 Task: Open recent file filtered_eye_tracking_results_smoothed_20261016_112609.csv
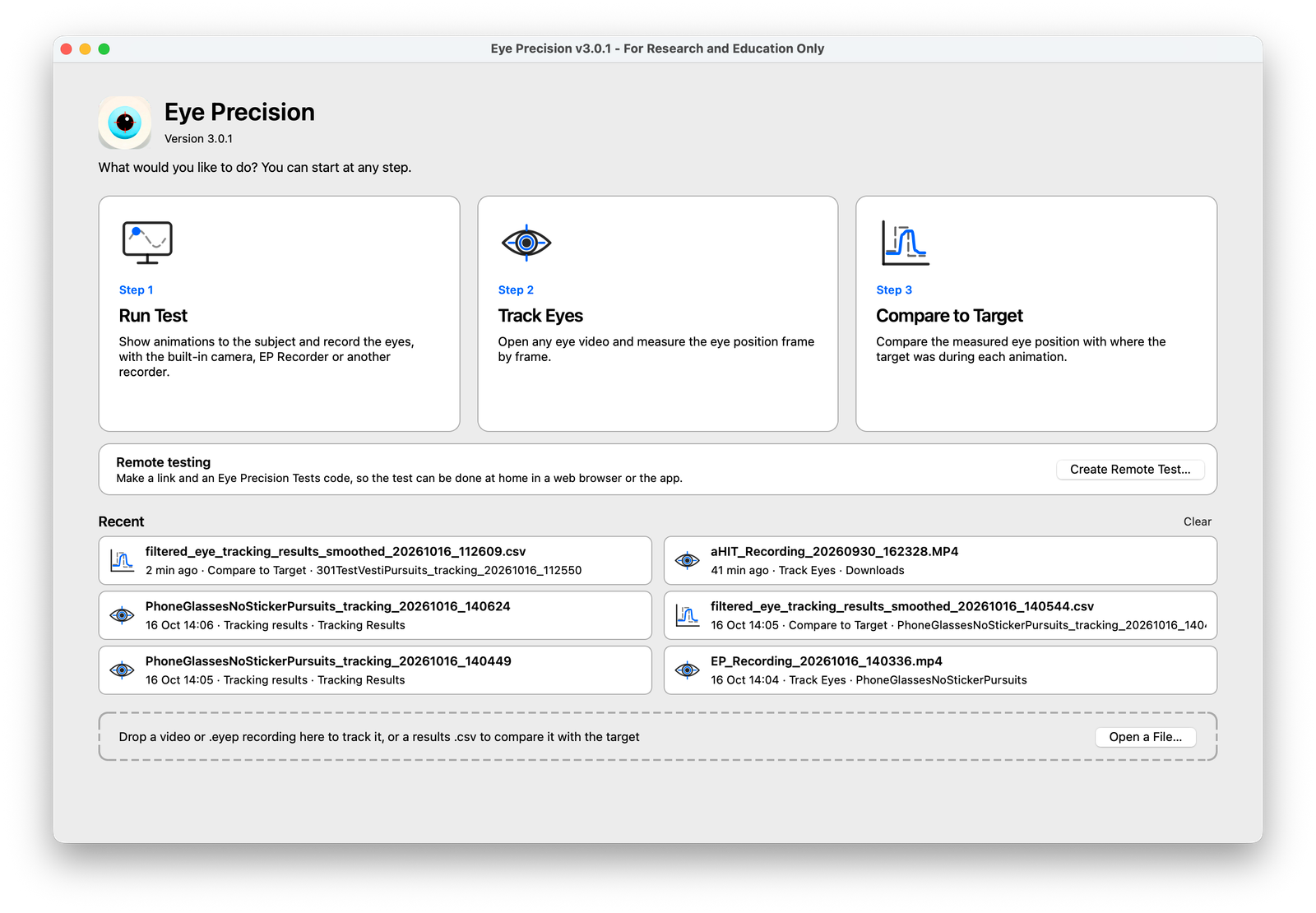[x=375, y=561]
